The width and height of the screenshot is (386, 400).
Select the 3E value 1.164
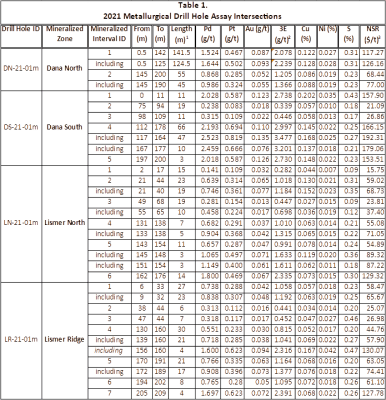coord(283,361)
